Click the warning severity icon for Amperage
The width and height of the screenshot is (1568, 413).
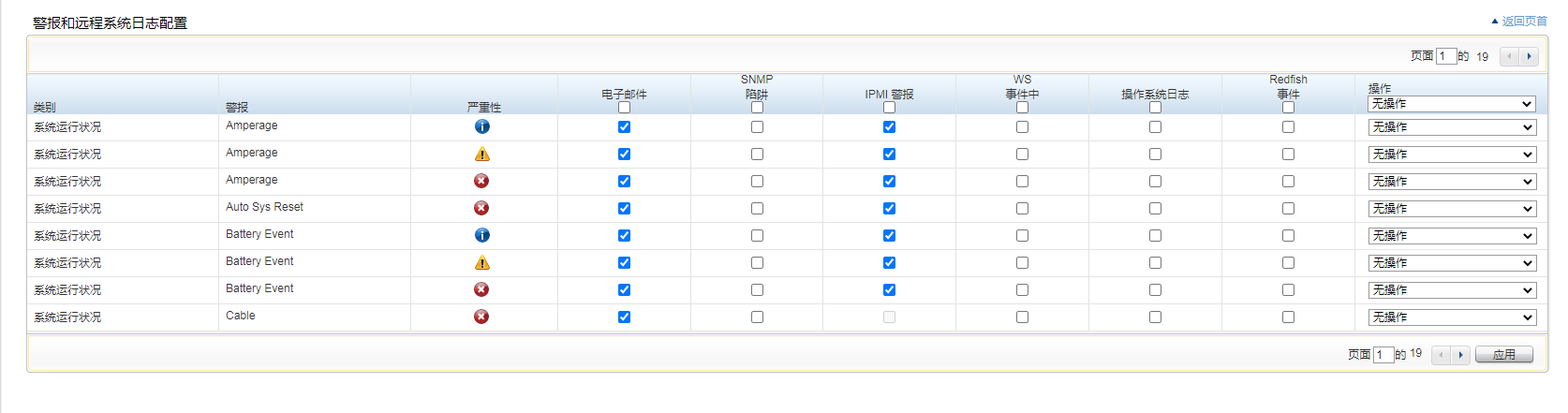[x=481, y=154]
